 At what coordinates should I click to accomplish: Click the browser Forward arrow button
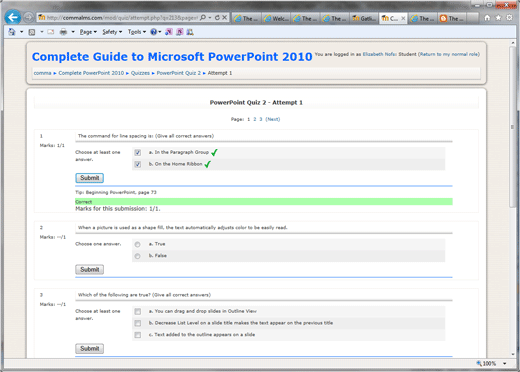(x=29, y=17)
